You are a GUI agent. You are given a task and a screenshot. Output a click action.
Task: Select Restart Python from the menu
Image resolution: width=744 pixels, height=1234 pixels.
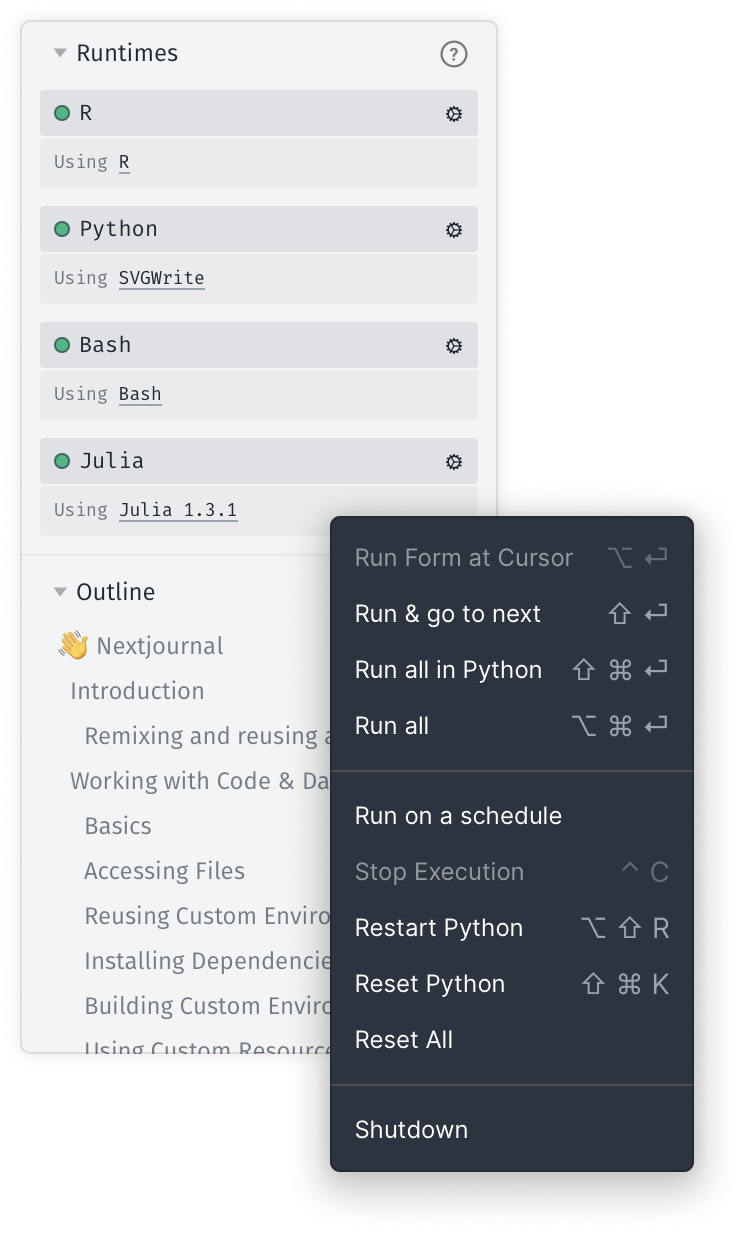438,928
